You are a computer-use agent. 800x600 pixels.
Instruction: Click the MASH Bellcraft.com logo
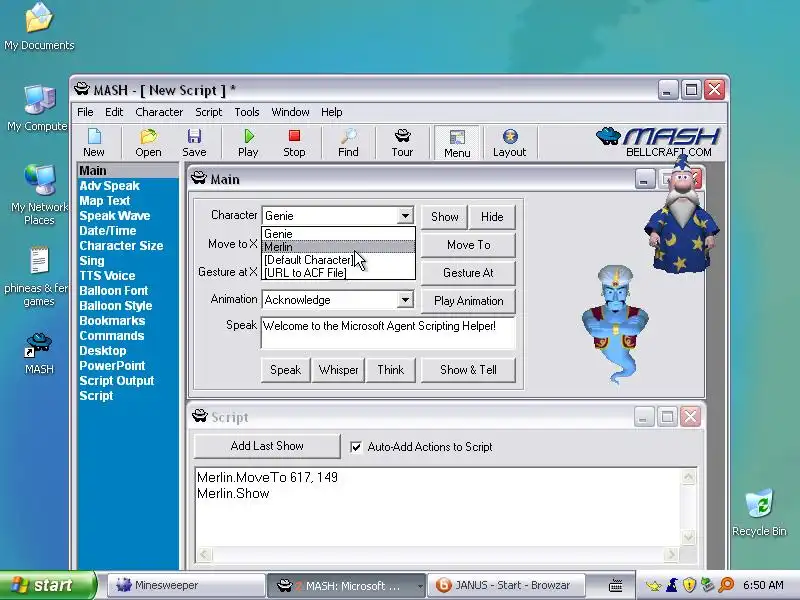[659, 141]
